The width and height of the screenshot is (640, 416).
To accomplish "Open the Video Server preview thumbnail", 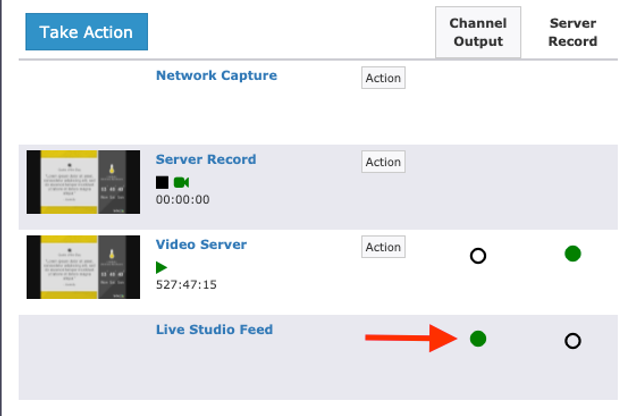I will (83, 267).
